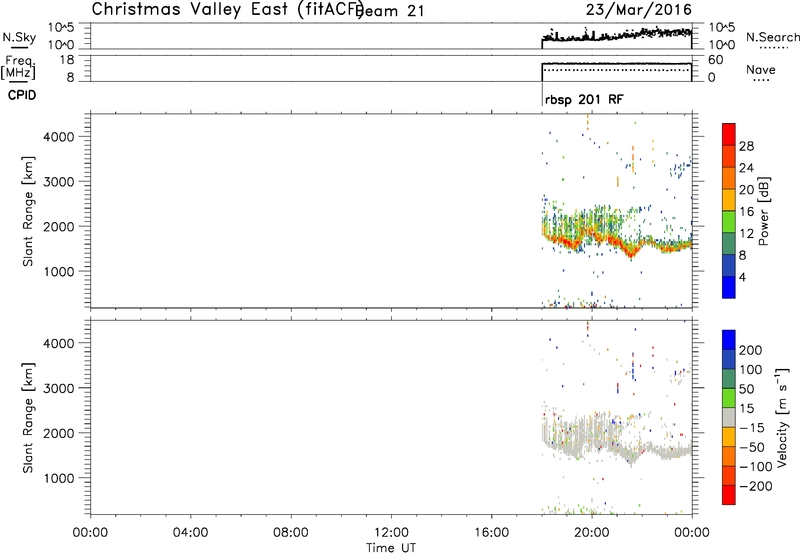This screenshot has width=800, height=554.
Task: Click the '16:00' time axis tick label
Action: (491, 533)
